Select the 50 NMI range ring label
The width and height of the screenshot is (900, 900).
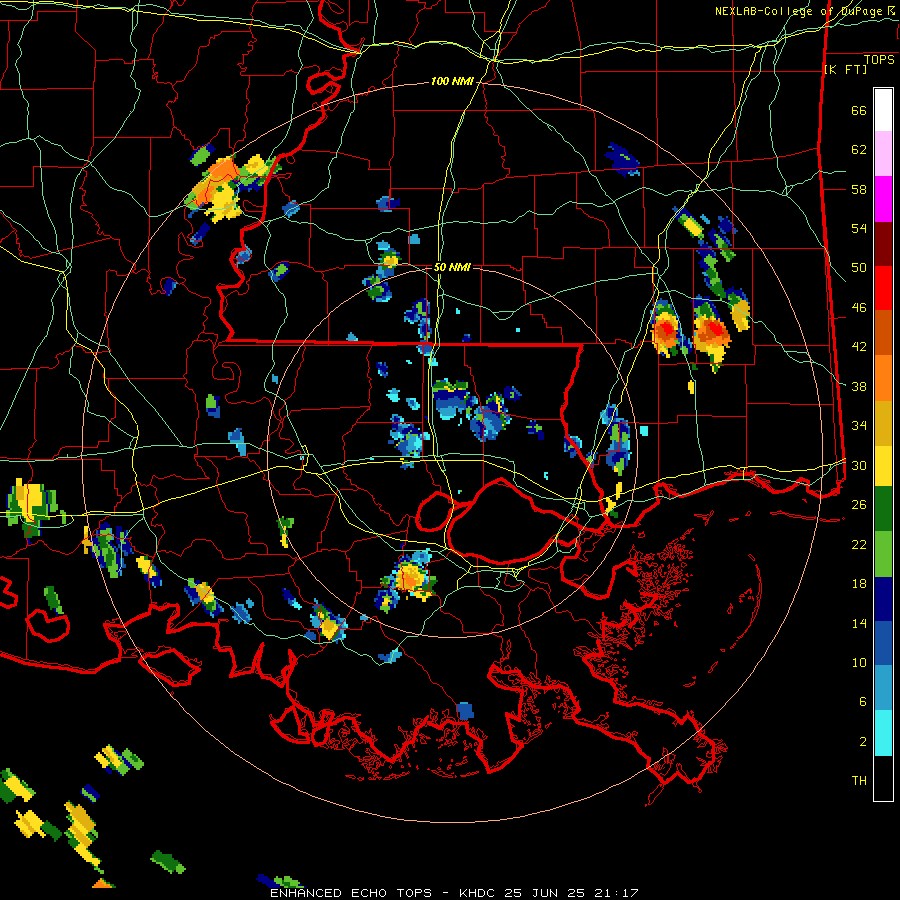[452, 267]
